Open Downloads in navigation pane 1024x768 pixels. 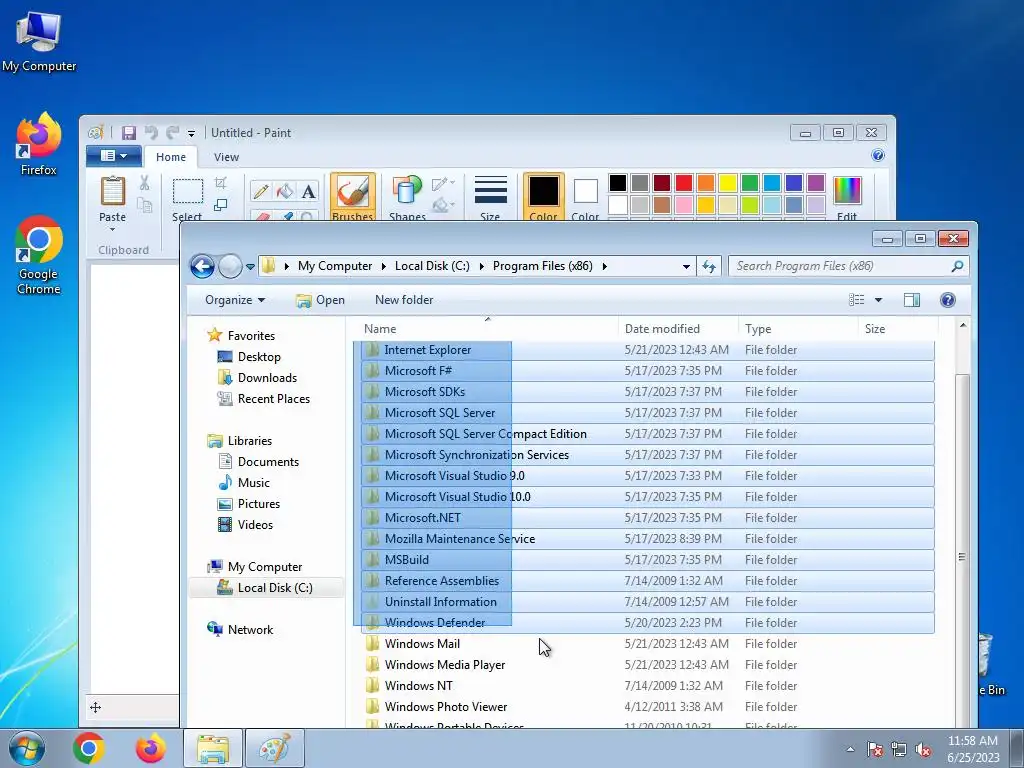[x=266, y=378]
